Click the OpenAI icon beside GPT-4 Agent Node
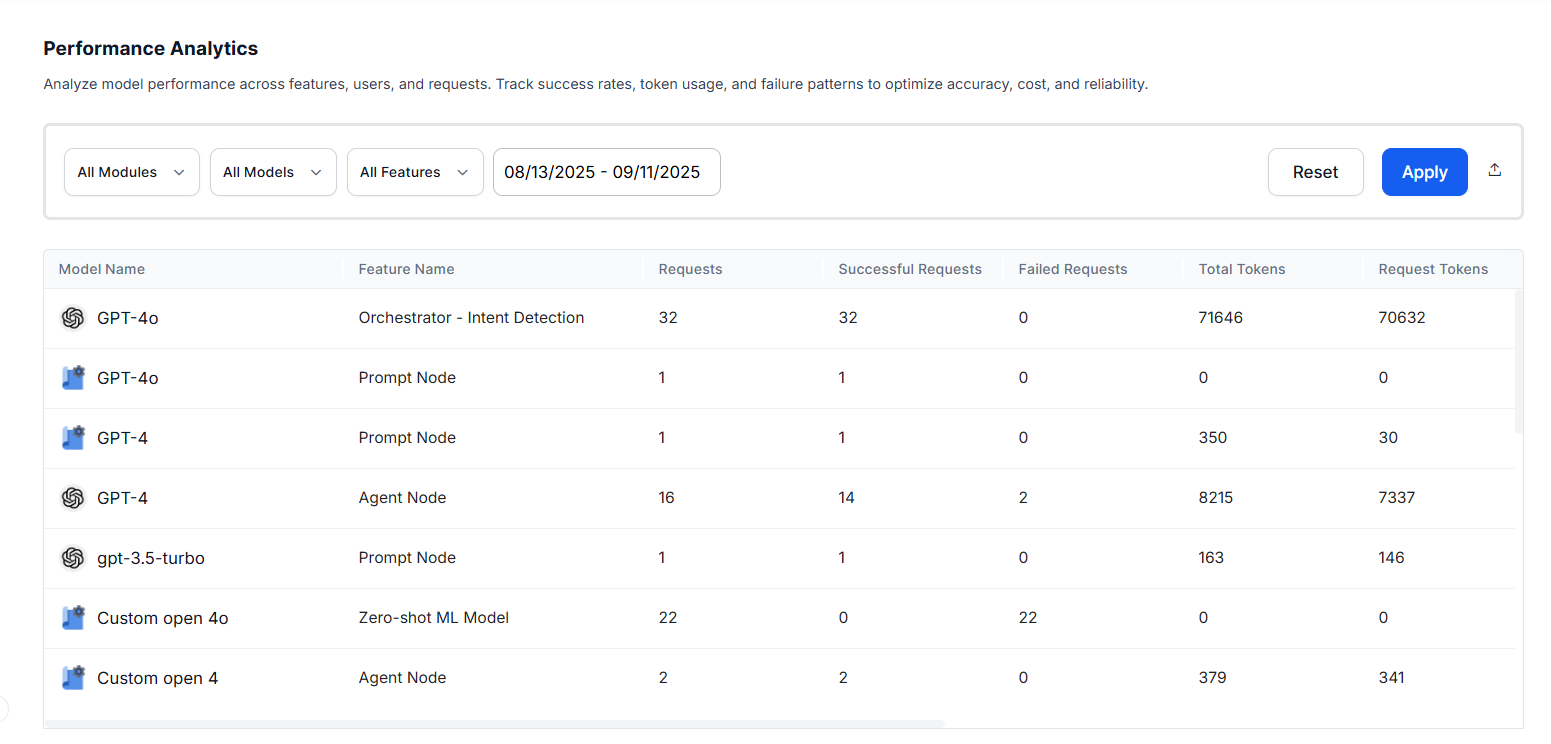Viewport: 1551px width, 744px height. [73, 497]
